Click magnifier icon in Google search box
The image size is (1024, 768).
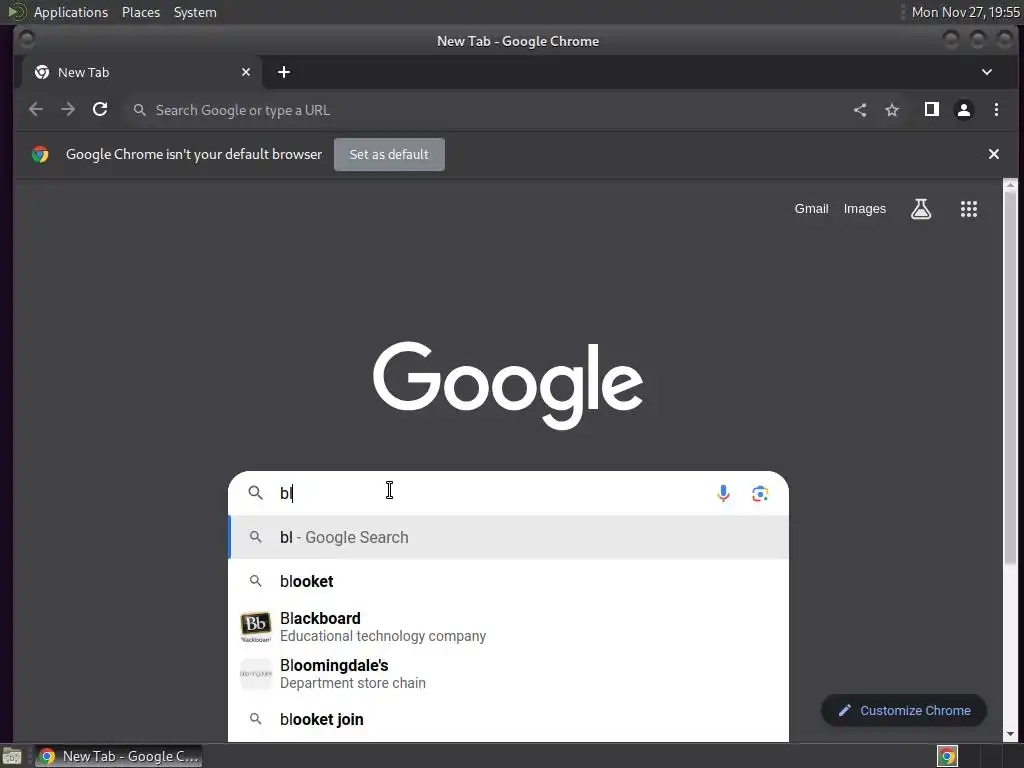255,492
